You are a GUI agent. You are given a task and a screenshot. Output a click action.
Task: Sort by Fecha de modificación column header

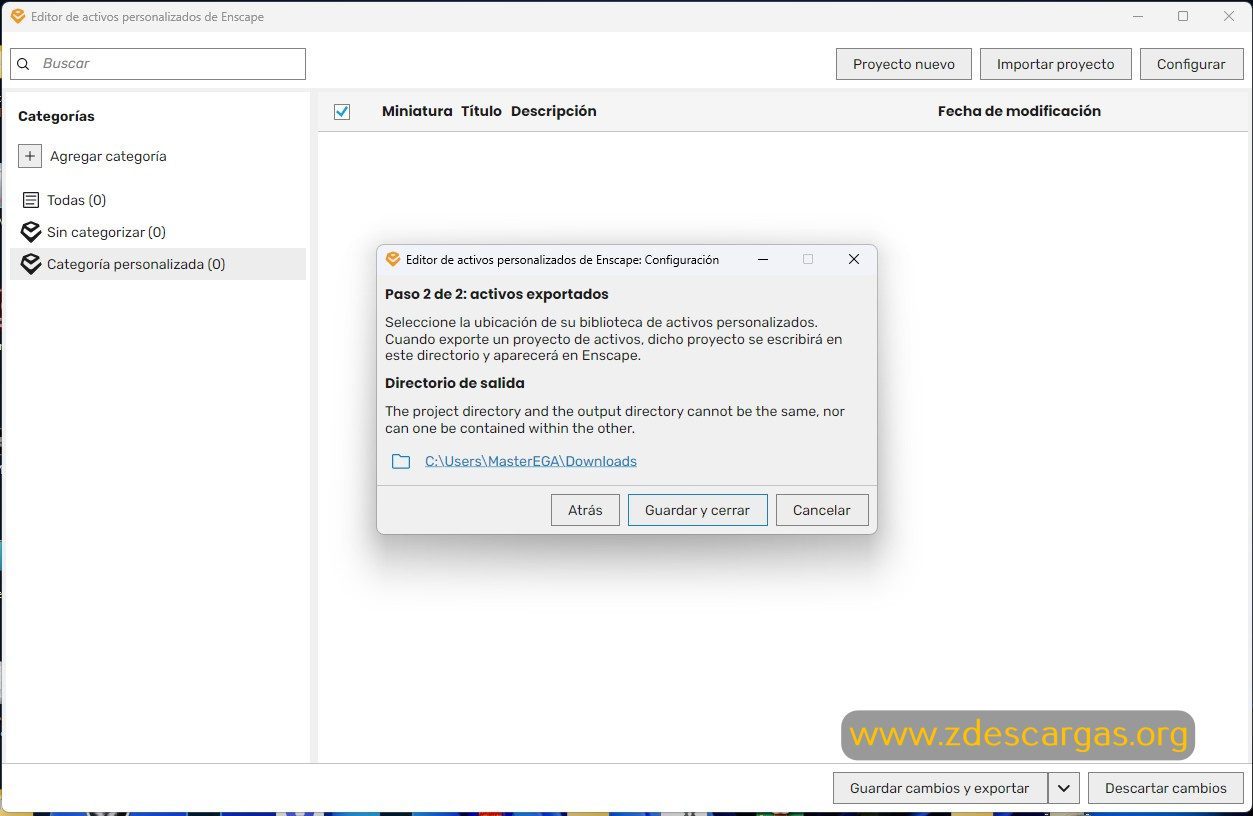(x=1019, y=111)
